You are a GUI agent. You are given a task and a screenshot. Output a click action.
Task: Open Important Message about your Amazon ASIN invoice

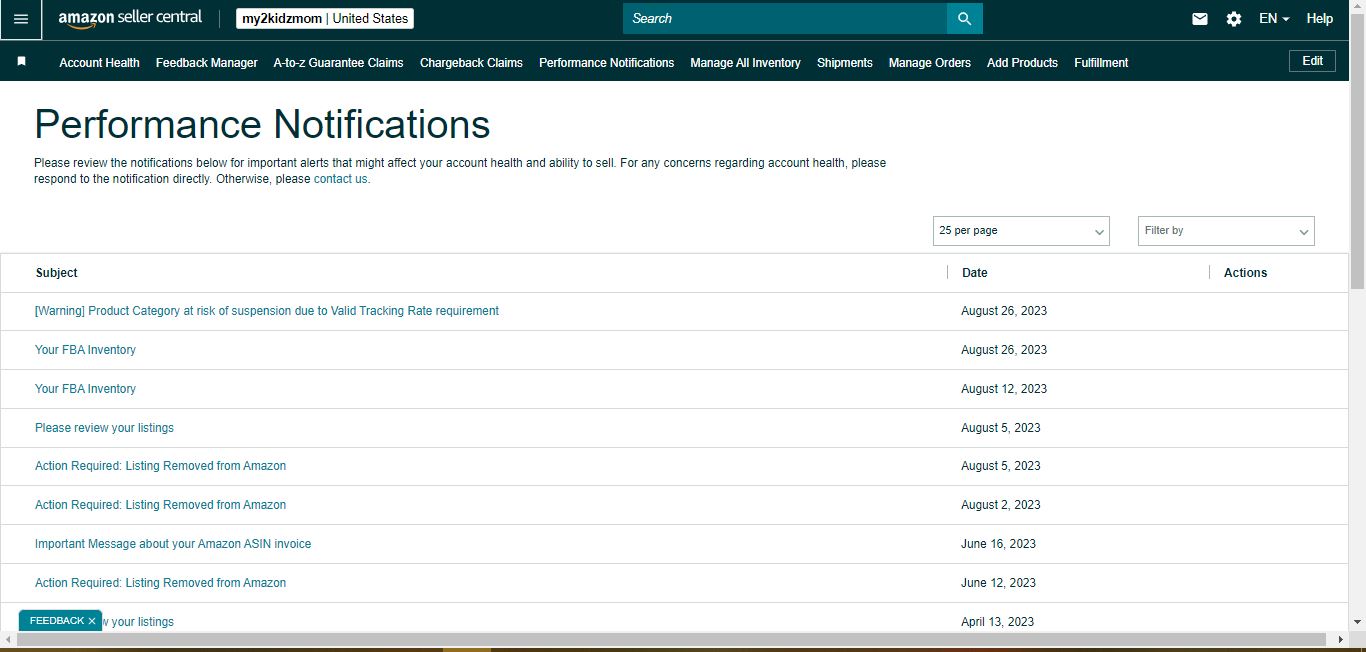173,544
